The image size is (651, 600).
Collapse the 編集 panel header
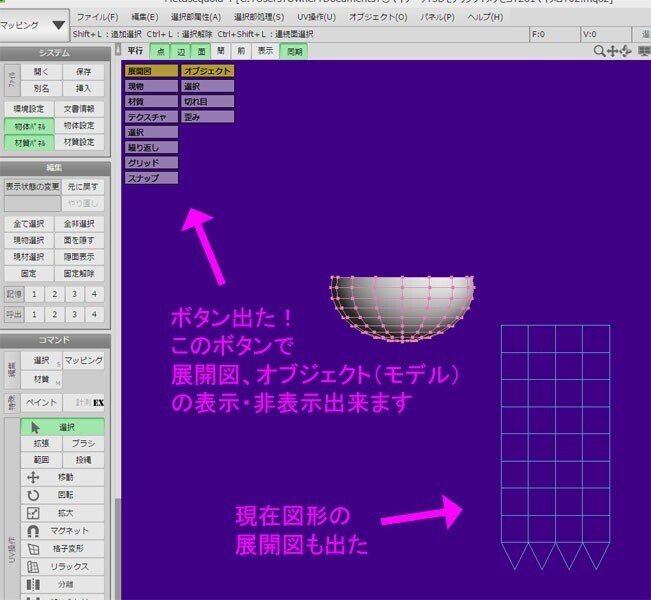coord(55,168)
